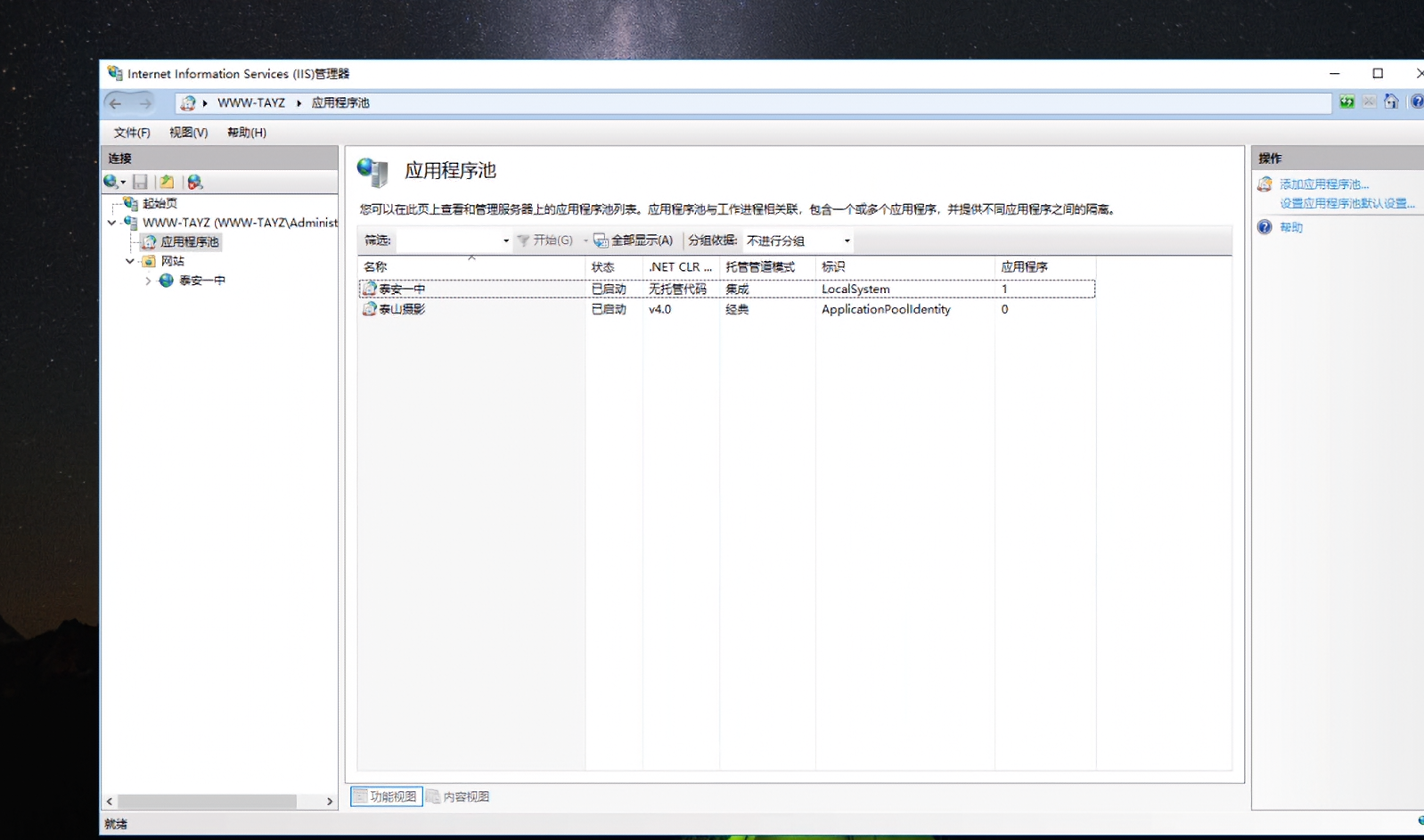Click the blue help icon beside 帮助
1424x840 pixels.
(1264, 227)
